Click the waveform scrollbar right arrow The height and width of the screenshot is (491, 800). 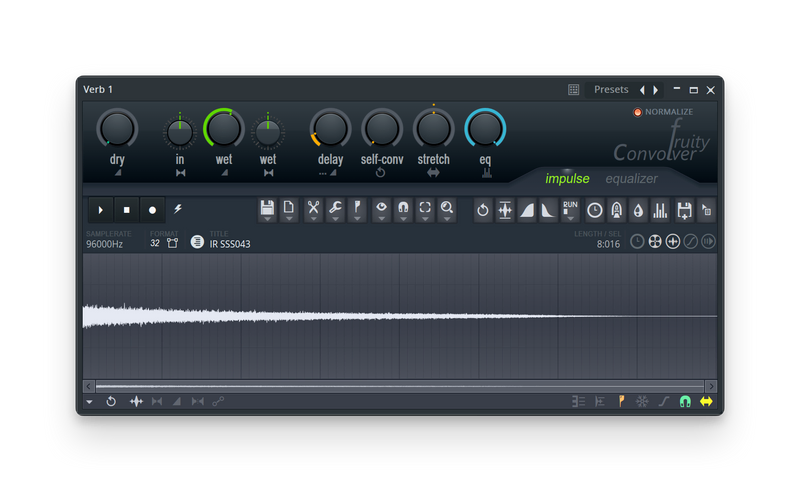coord(711,386)
